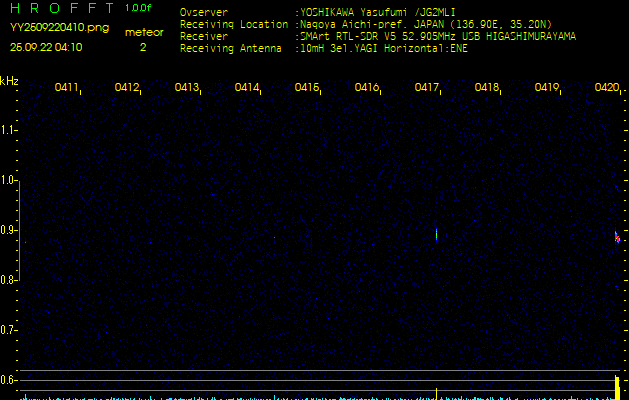This screenshot has height=400, width=629.
Task: Click the yellow power bar at 0420
Action: [617, 388]
